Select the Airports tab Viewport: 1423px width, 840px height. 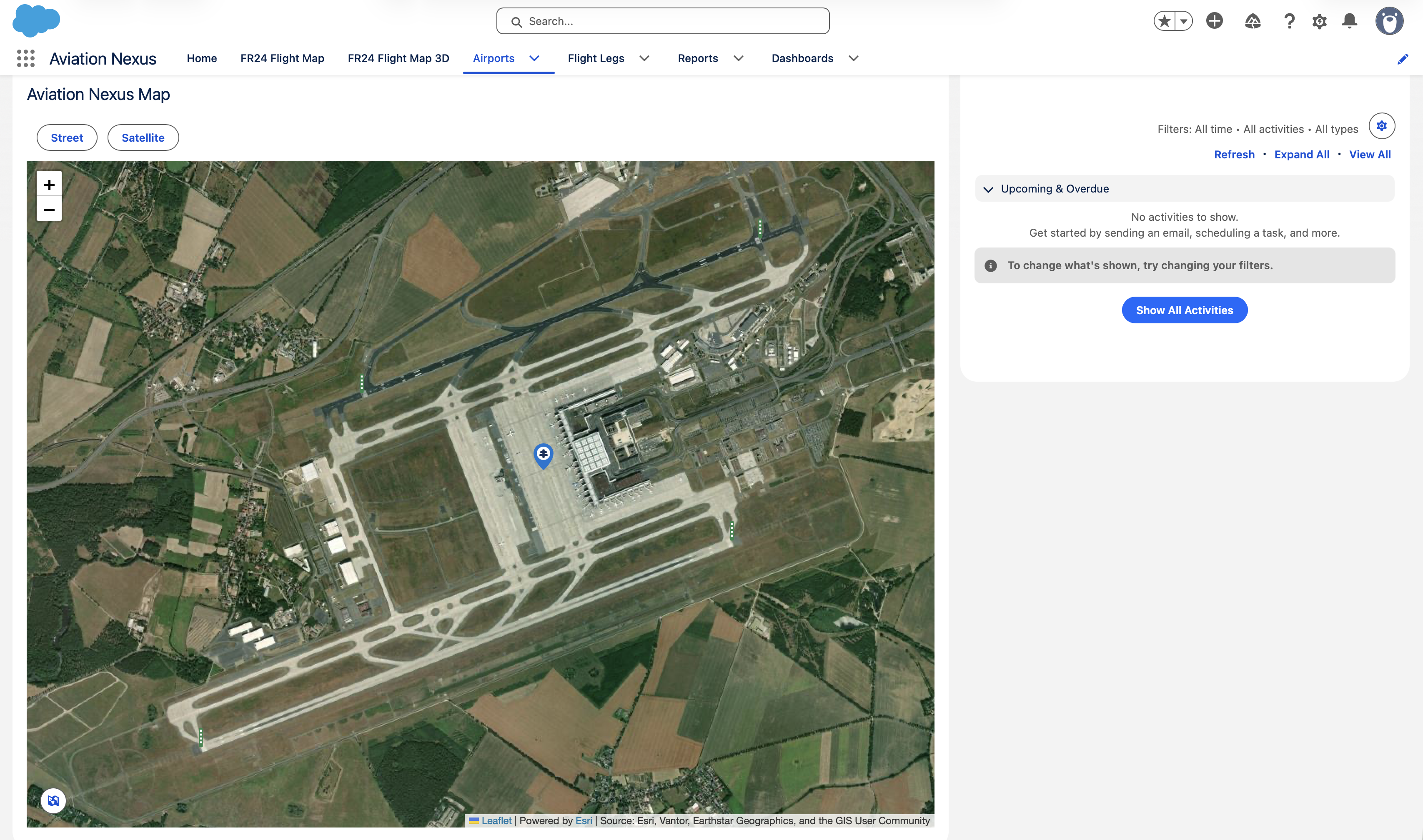[493, 58]
